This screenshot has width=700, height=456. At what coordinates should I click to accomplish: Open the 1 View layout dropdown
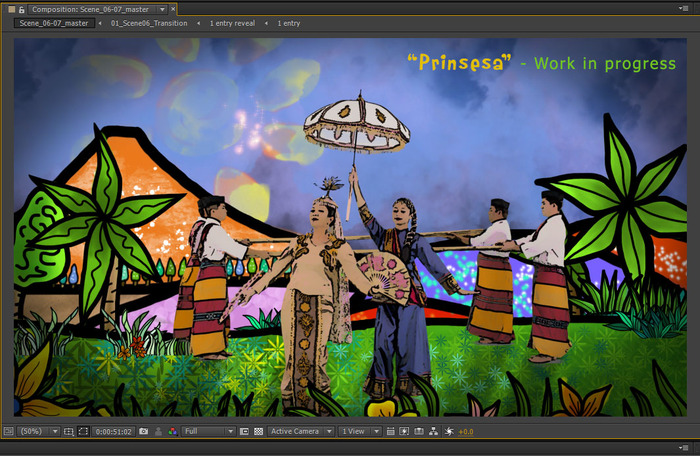click(x=359, y=431)
